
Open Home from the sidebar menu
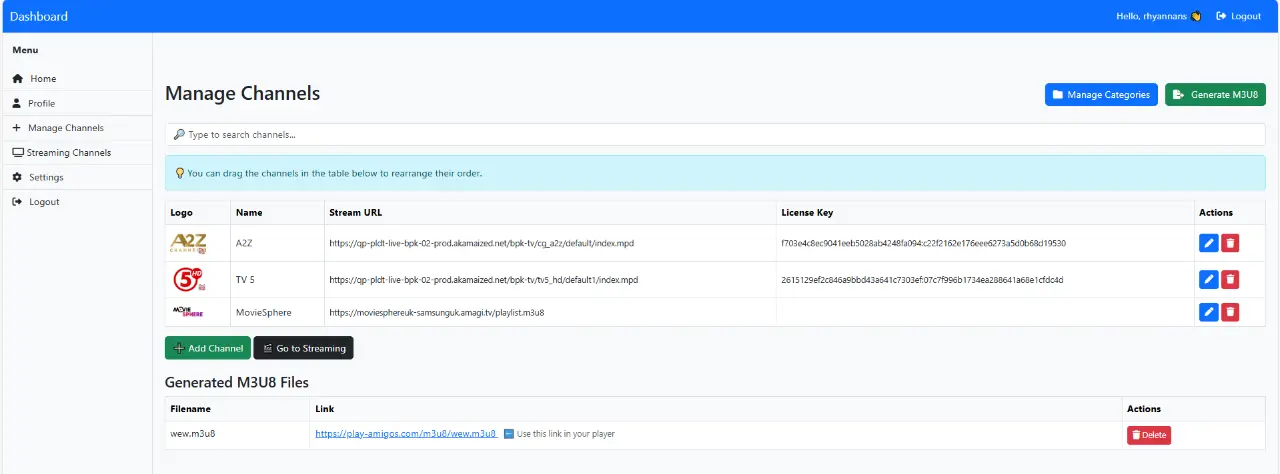(76, 78)
